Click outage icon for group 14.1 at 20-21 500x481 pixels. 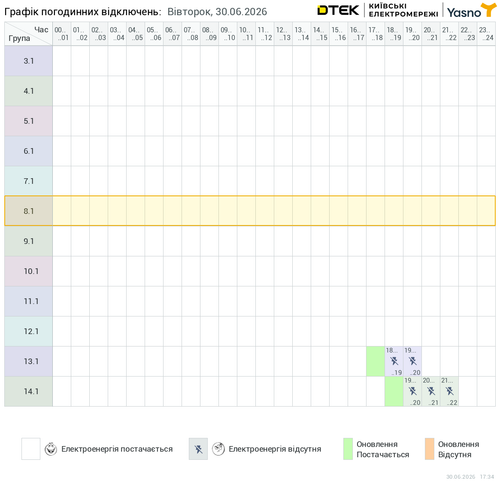coord(431,391)
